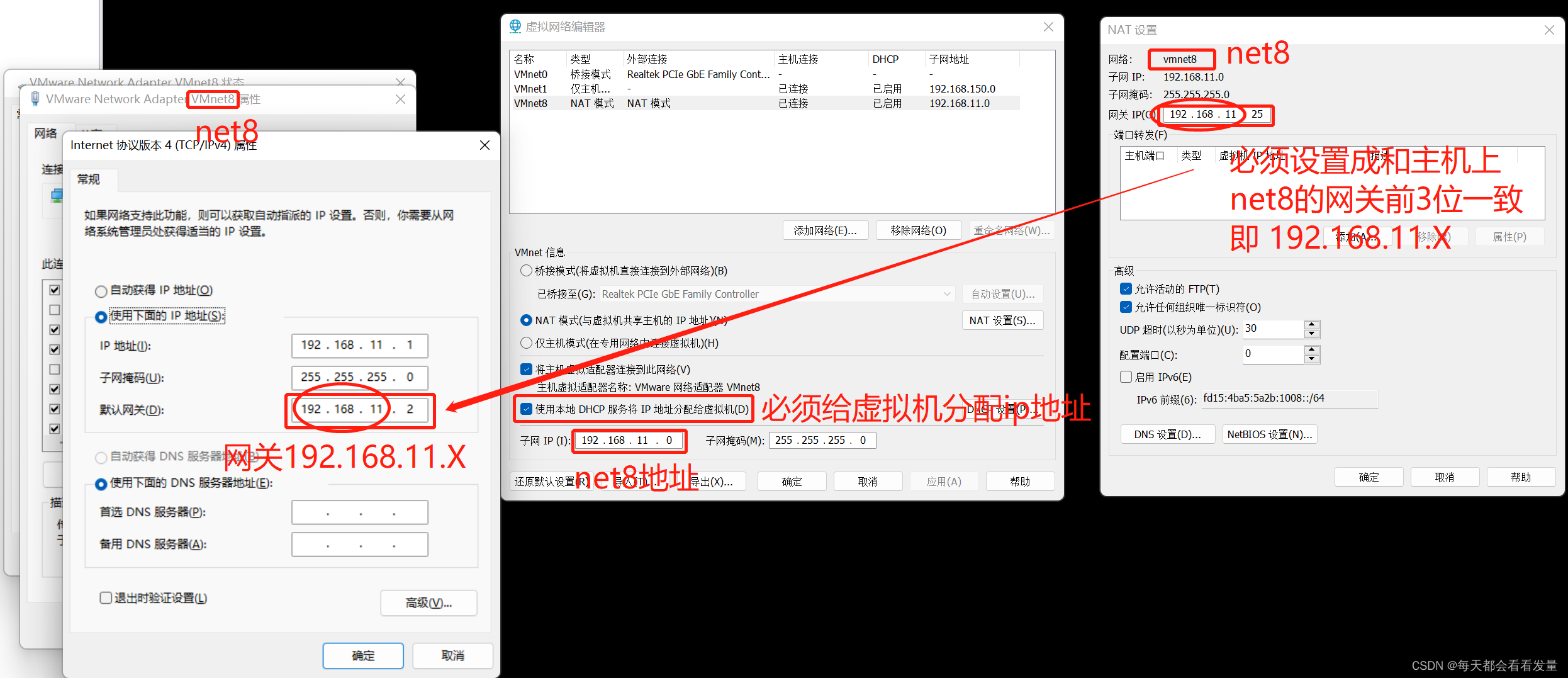Click 确定 in Virtual Network Editor
The height and width of the screenshot is (678, 1568).
(792, 482)
